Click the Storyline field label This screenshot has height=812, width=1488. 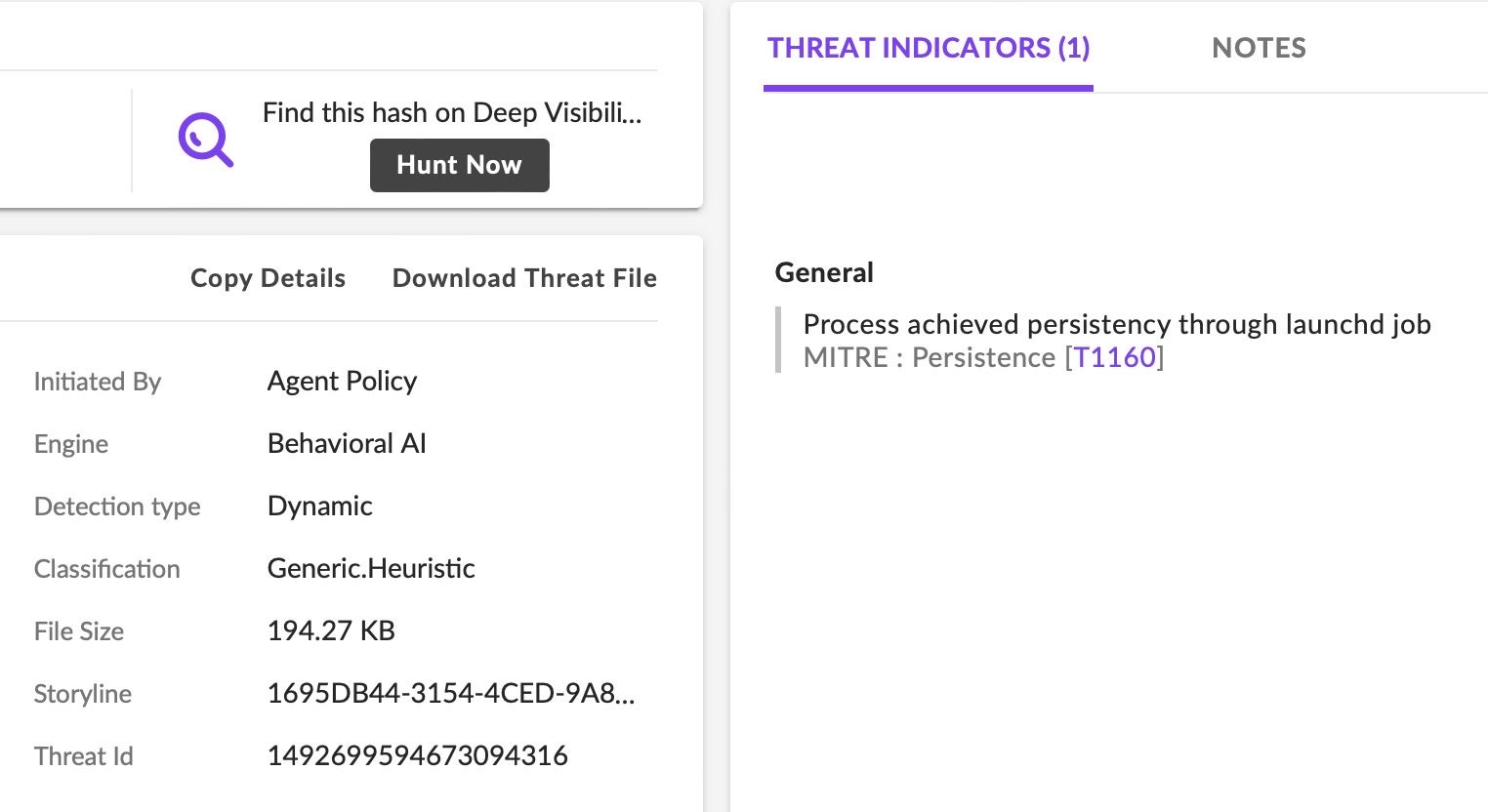coord(83,694)
